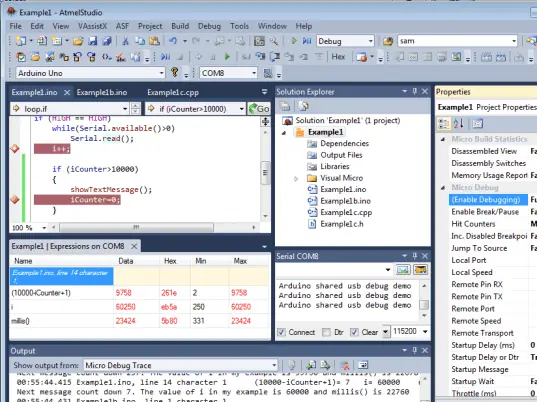This screenshot has height=402, width=537.
Task: Undo the last edit with blue arrow
Action: tap(173, 41)
